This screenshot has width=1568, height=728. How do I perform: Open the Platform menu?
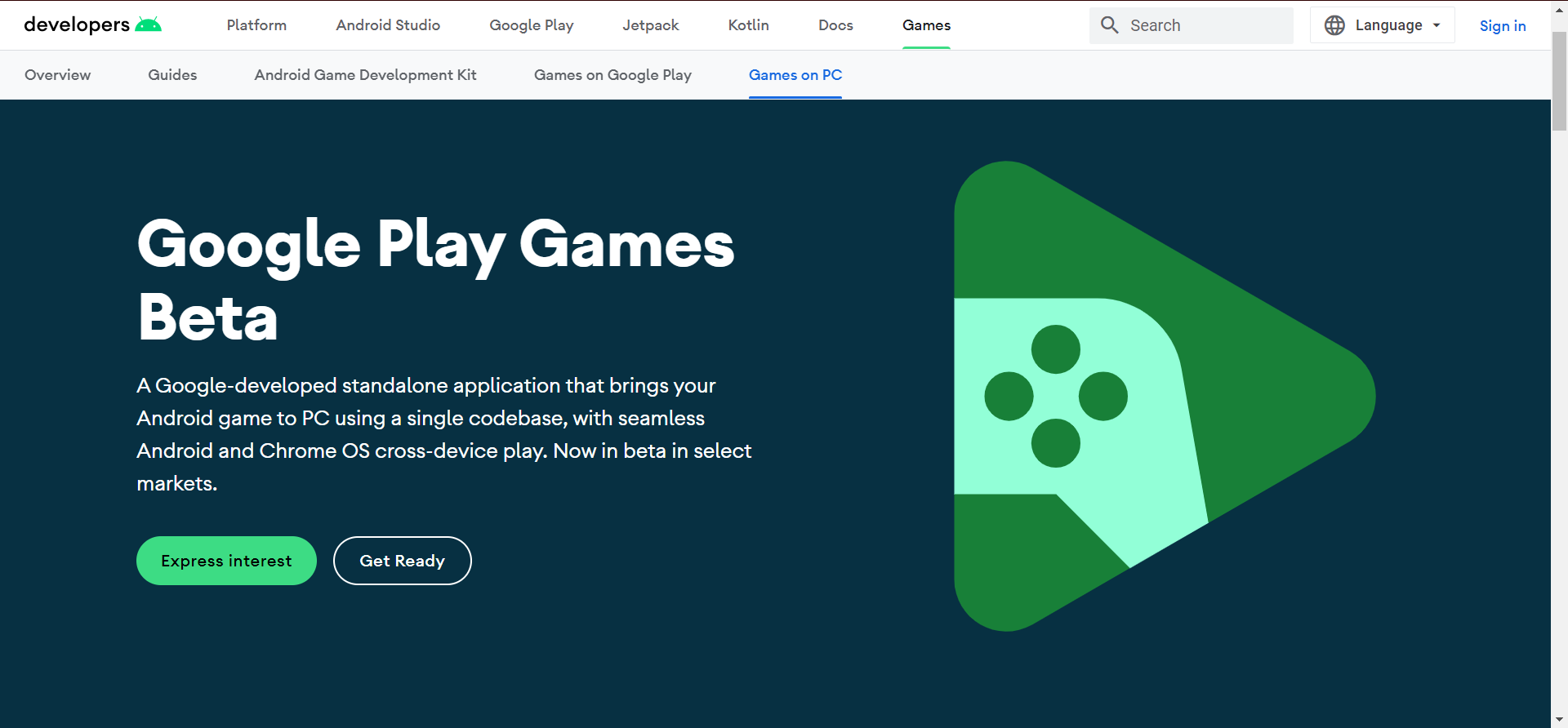click(x=256, y=25)
